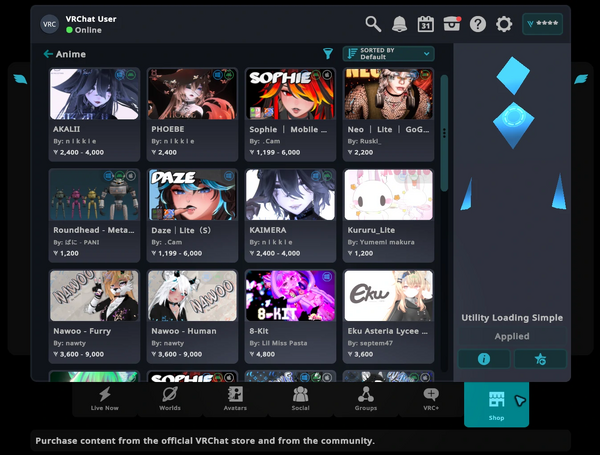The height and width of the screenshot is (455, 600).
Task: Open the Eku Asteria Lycee thumbnail
Action: 388,296
